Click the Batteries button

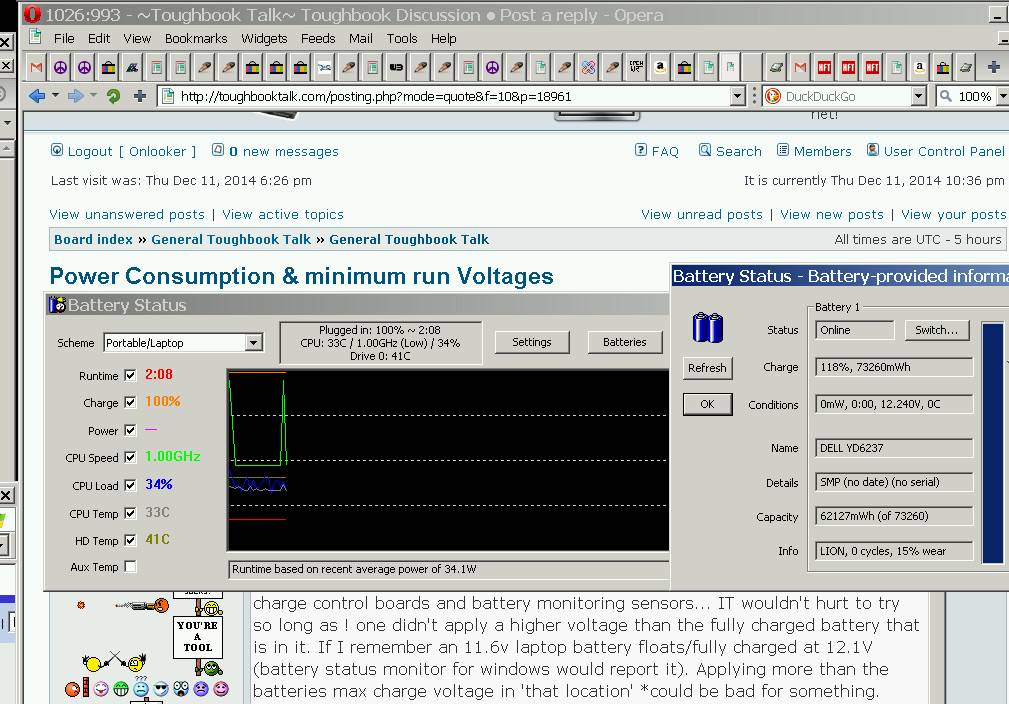624,342
